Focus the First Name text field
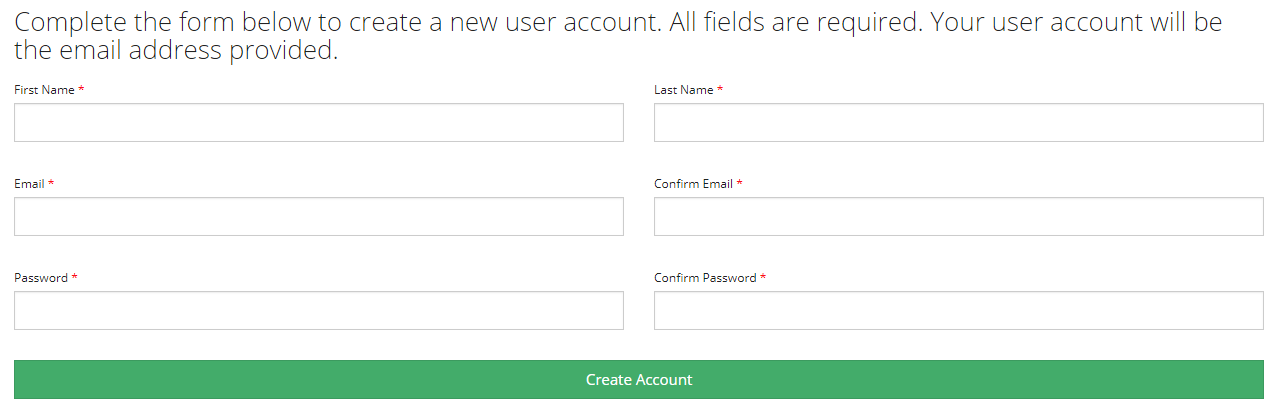 pyautogui.click(x=318, y=123)
